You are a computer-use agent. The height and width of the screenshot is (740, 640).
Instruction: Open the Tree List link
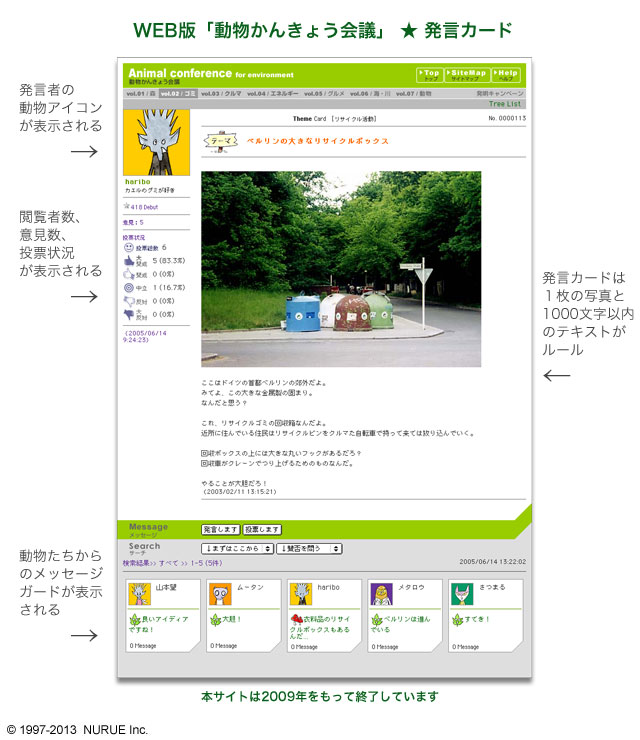coord(505,104)
